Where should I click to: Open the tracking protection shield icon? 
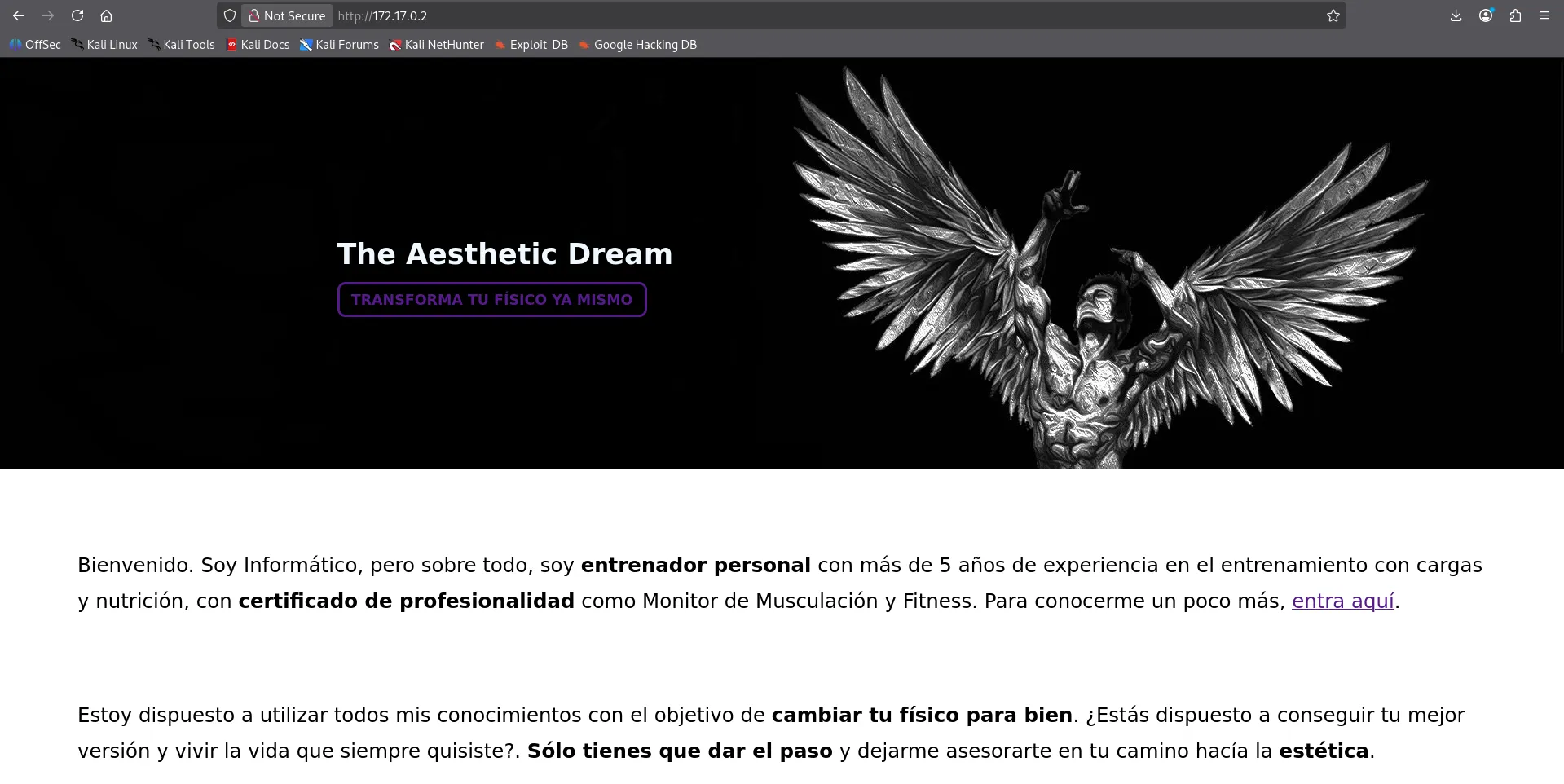[x=230, y=15]
